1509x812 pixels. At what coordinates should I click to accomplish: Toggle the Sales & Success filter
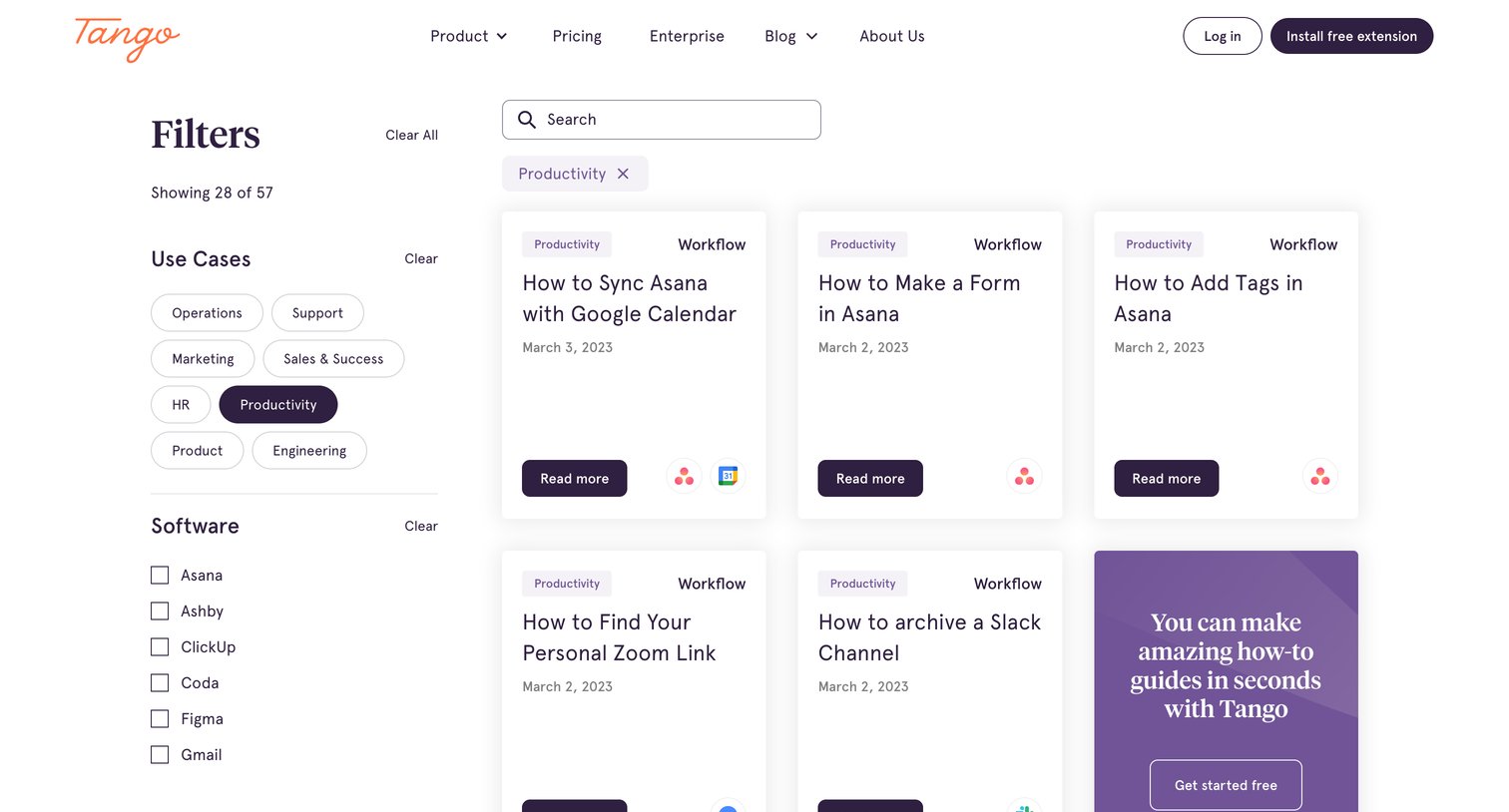coord(333,359)
